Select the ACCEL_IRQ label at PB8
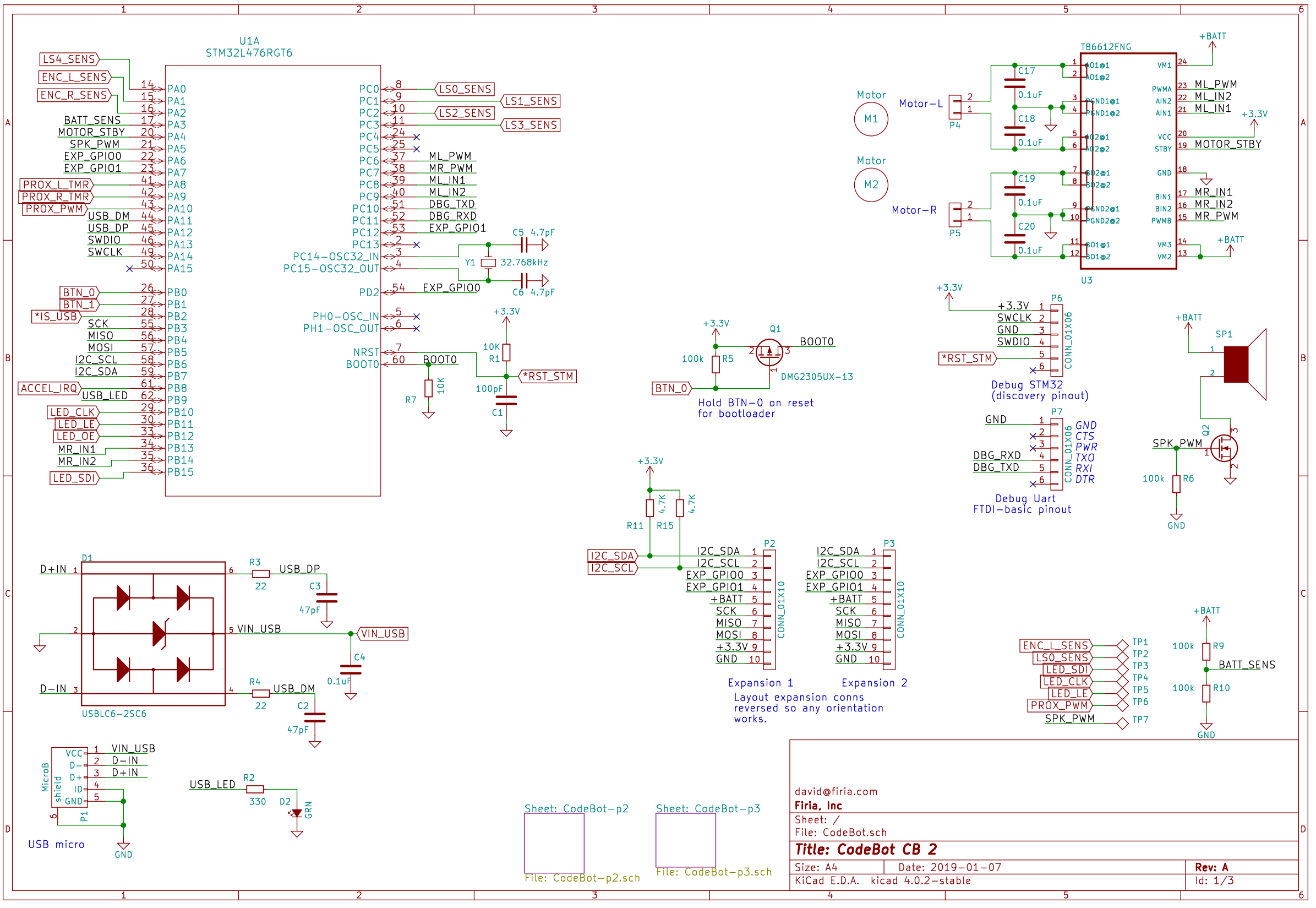This screenshot has width=1316, height=908. (50, 389)
